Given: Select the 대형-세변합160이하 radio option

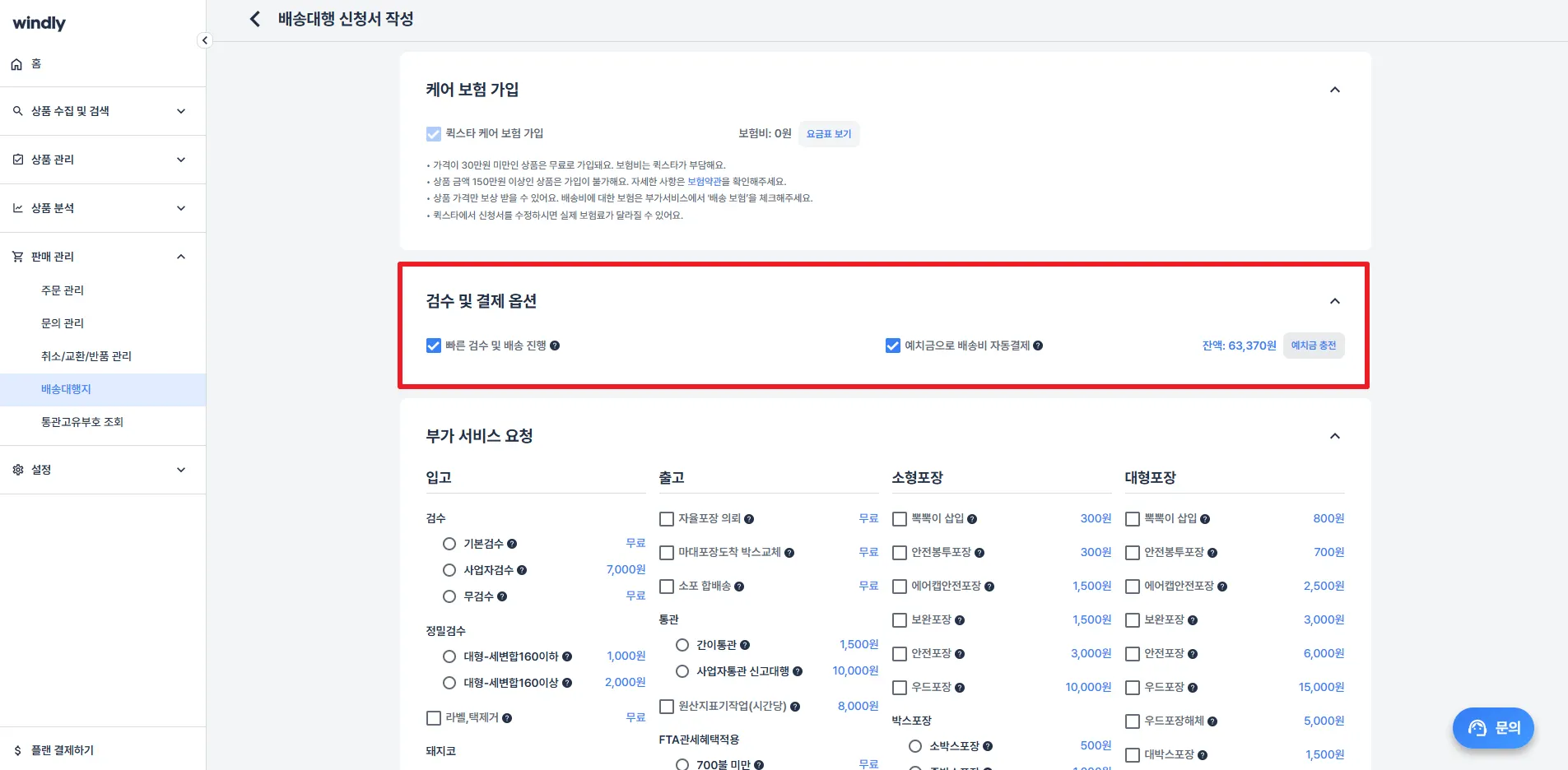Looking at the screenshot, I should pyautogui.click(x=449, y=656).
